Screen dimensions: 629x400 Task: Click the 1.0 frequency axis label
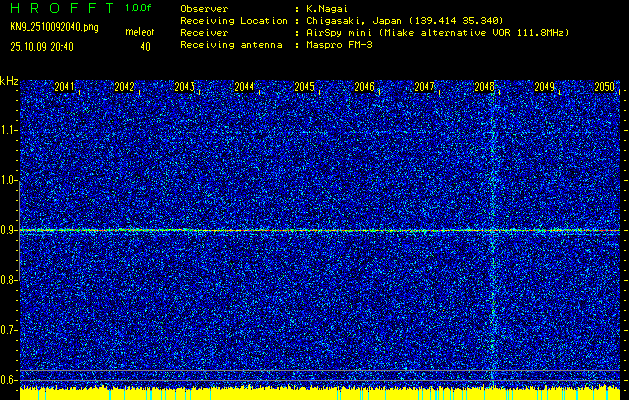[x=9, y=180]
